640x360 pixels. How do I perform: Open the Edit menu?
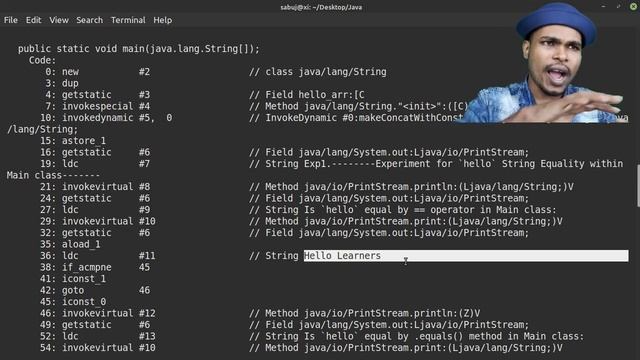pos(33,20)
